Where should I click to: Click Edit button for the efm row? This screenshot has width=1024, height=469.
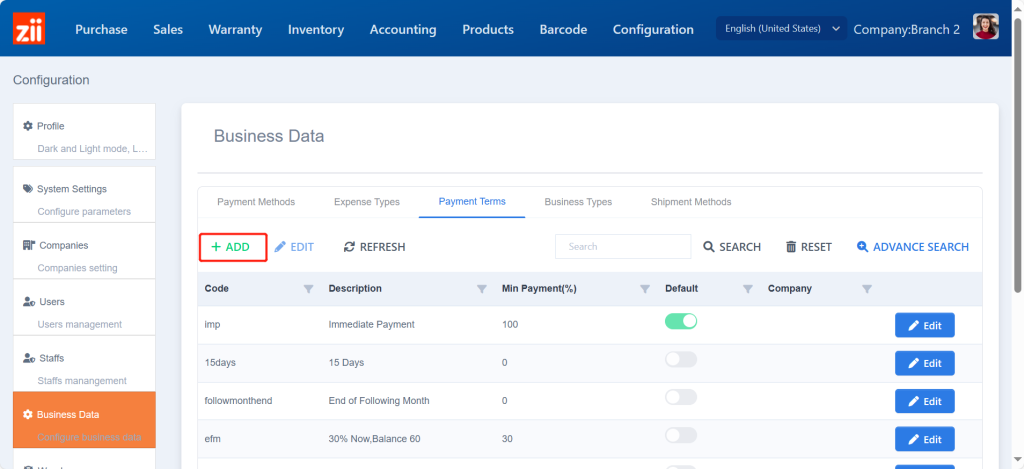click(x=924, y=439)
